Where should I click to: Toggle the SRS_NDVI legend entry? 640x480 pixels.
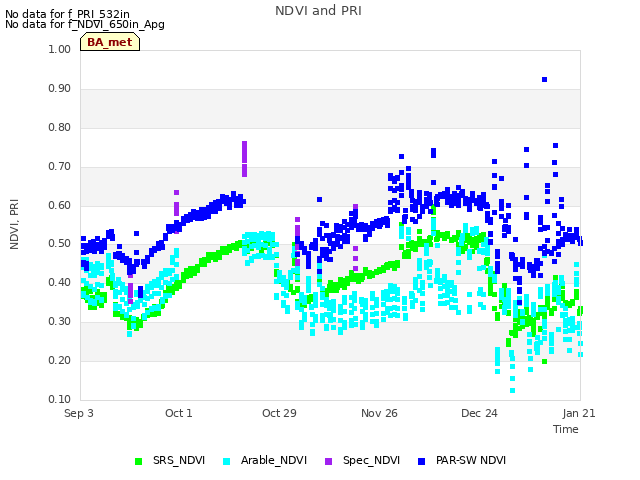pos(170,460)
